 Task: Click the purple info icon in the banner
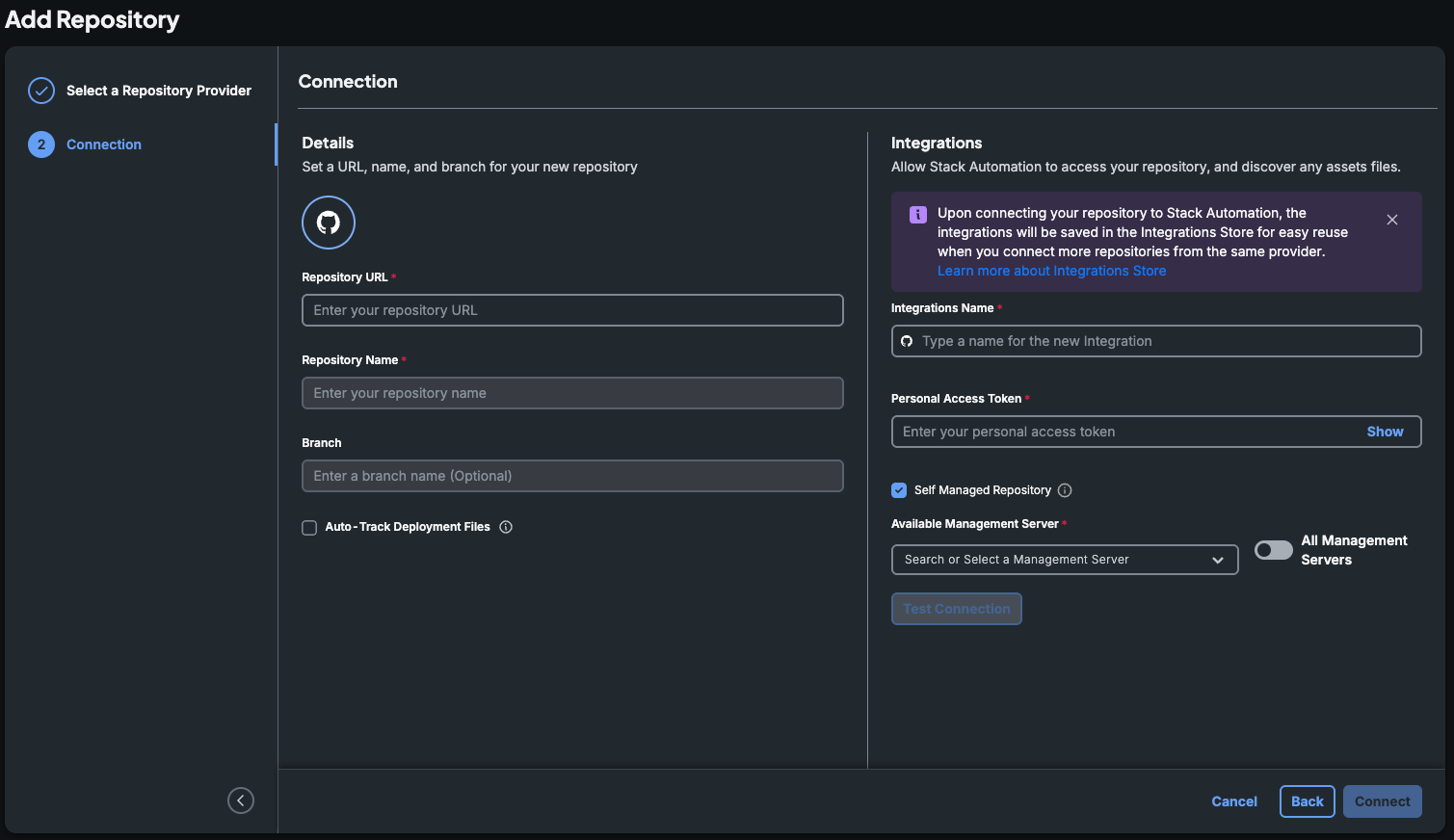tap(918, 214)
